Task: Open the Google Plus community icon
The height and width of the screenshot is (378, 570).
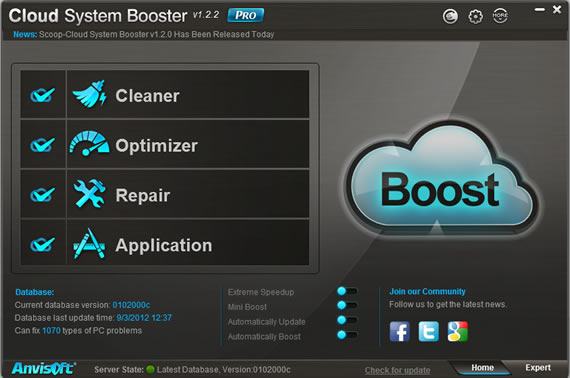Action: pos(458,331)
